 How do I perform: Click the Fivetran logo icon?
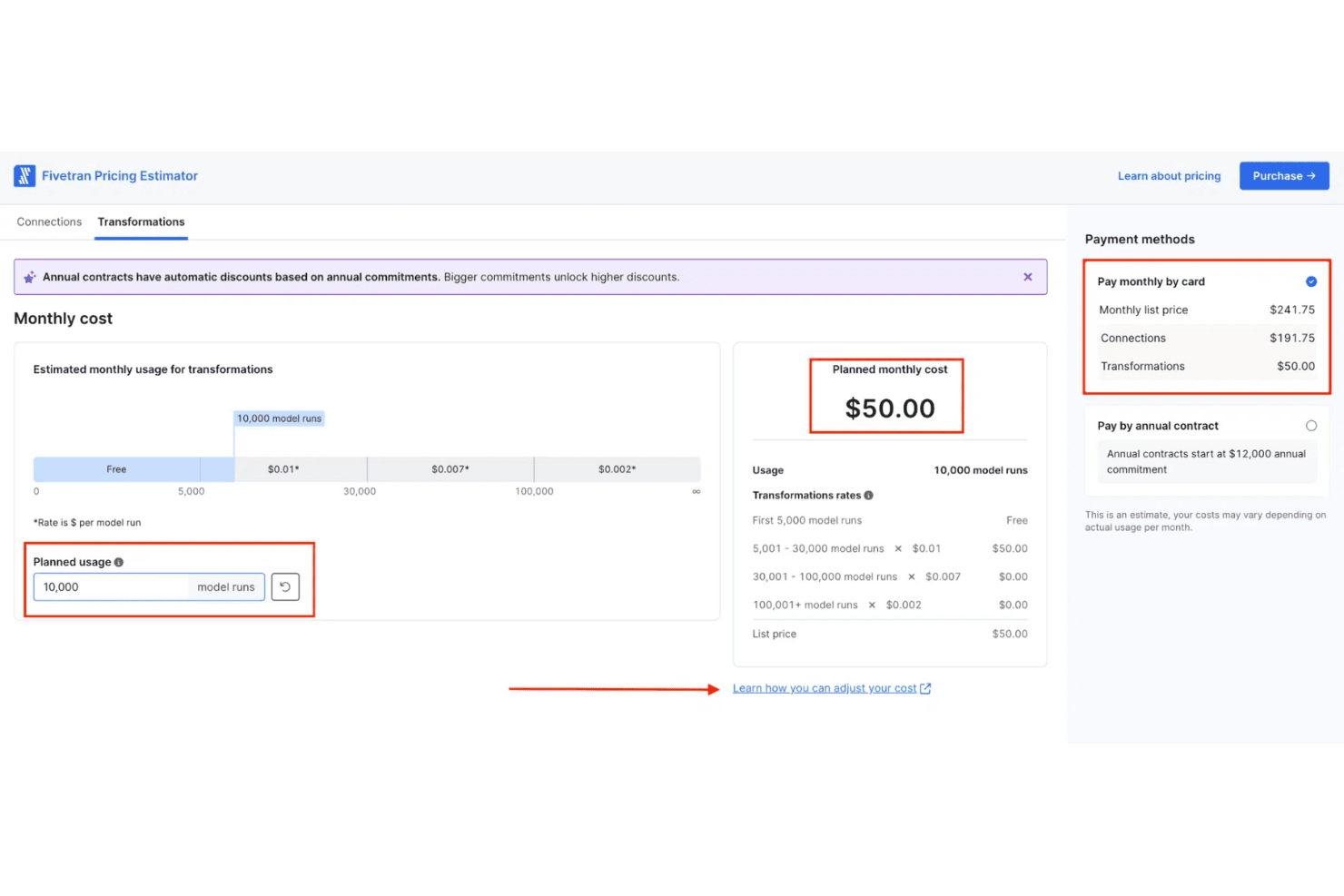(25, 176)
